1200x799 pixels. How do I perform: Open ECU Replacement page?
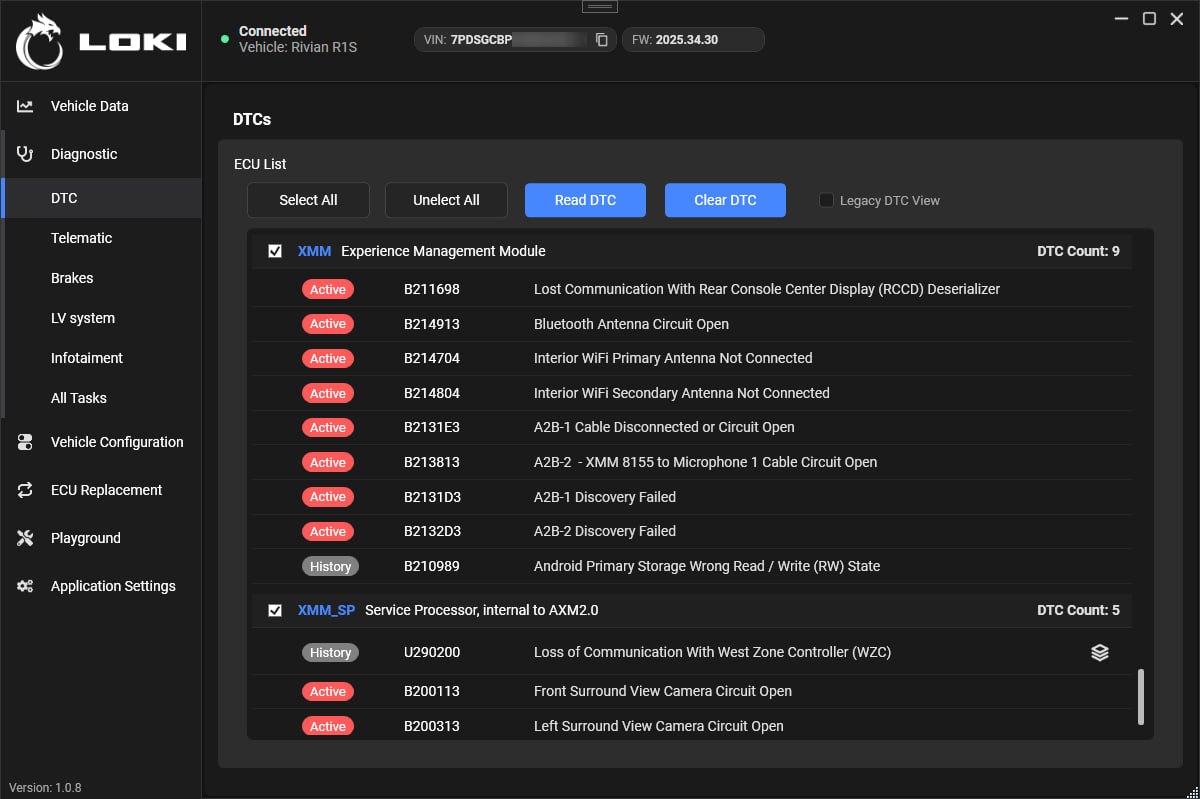(101, 490)
